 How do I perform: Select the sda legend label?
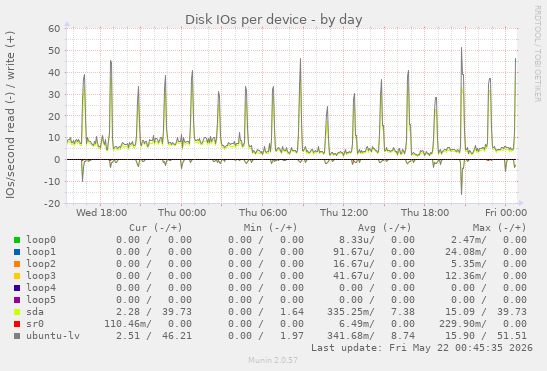click(x=35, y=312)
